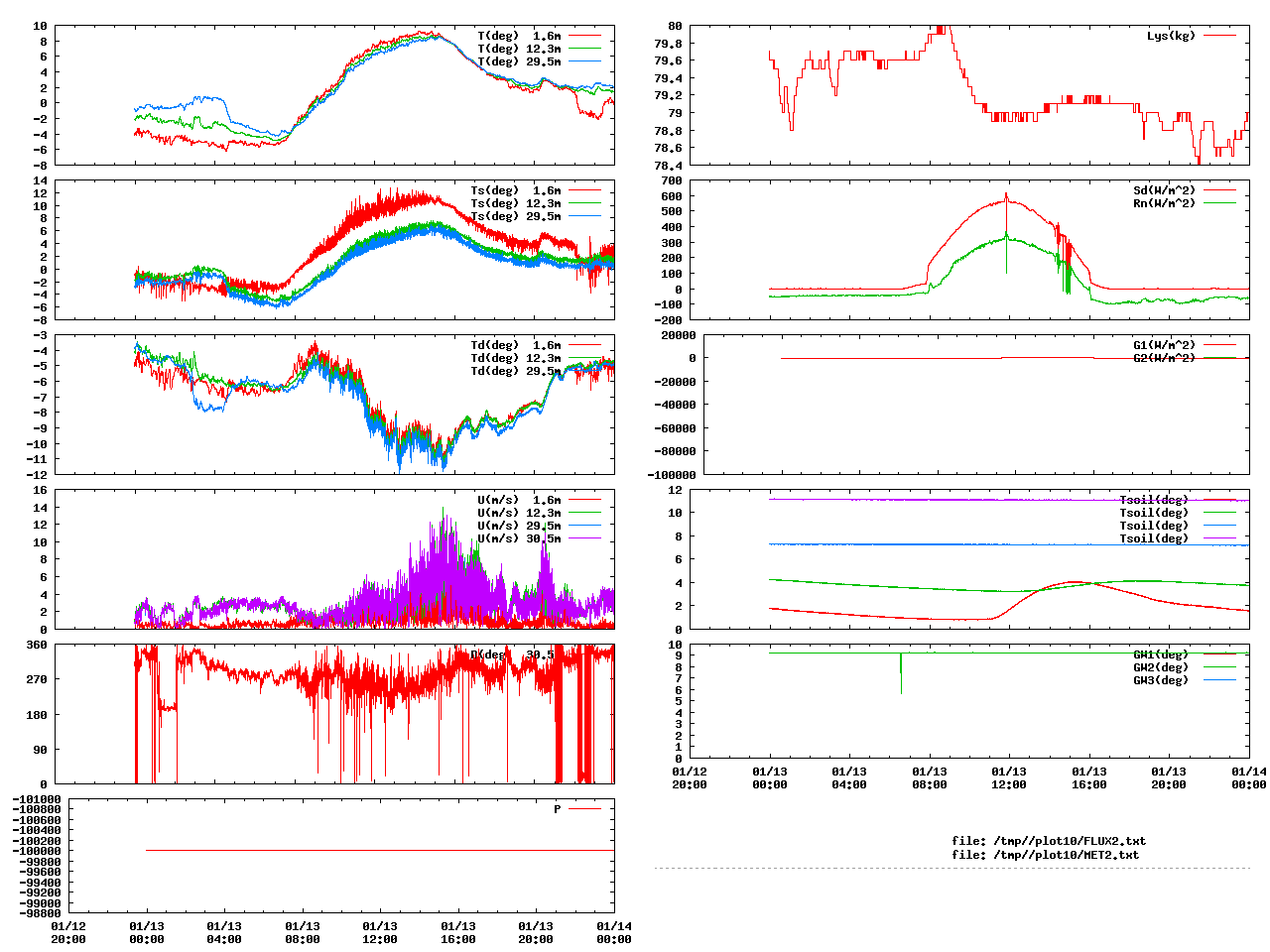Click '01/13 12:00' under the pressure plot

pos(380,932)
